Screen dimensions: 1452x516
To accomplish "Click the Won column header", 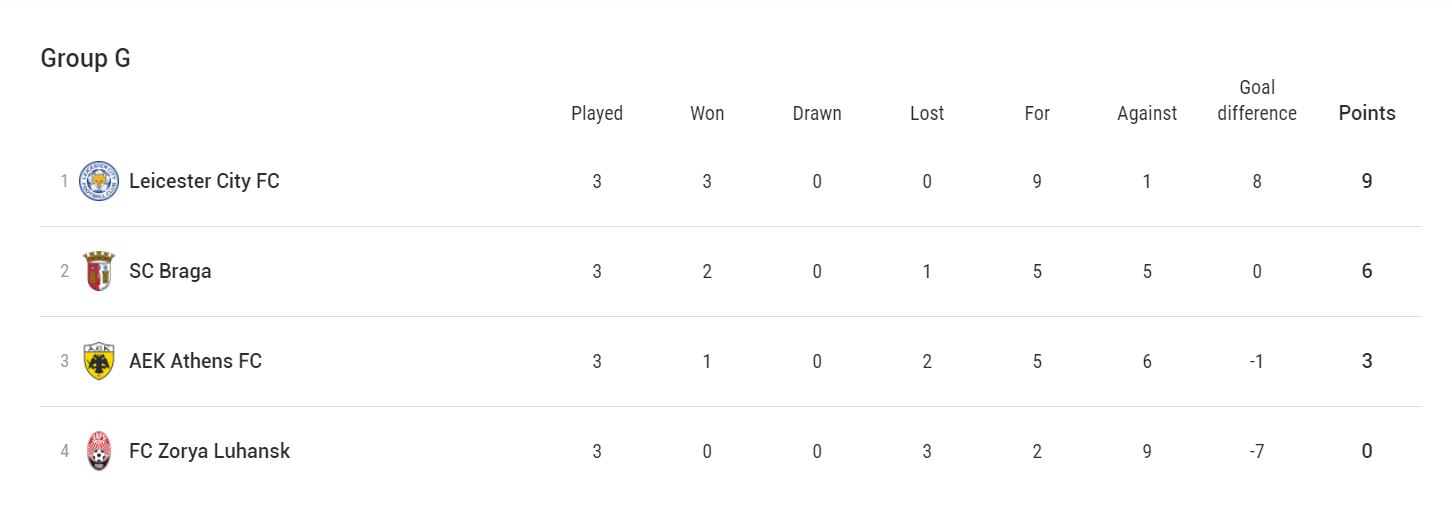I will click(707, 113).
